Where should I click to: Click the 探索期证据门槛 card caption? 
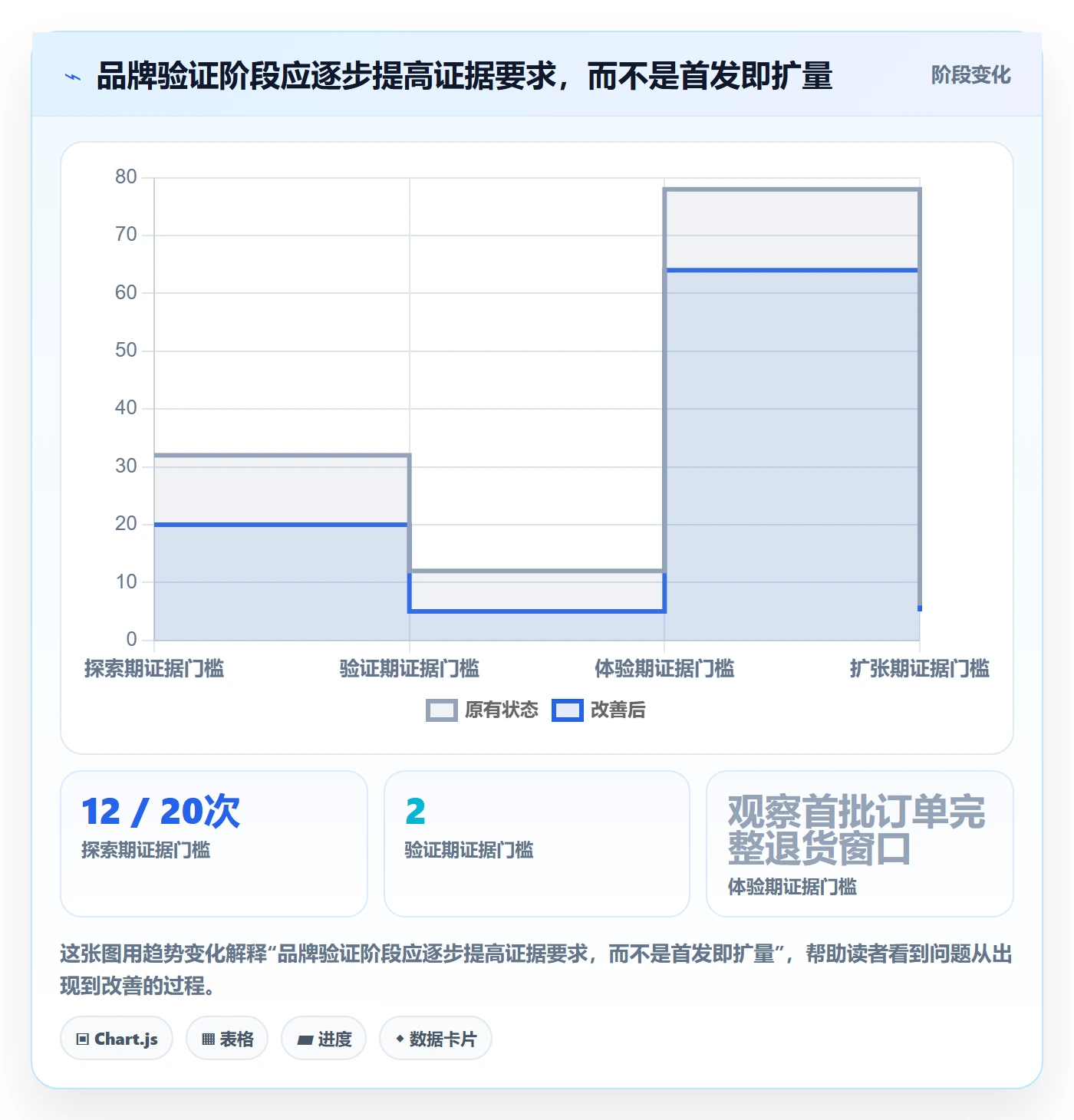point(146,850)
